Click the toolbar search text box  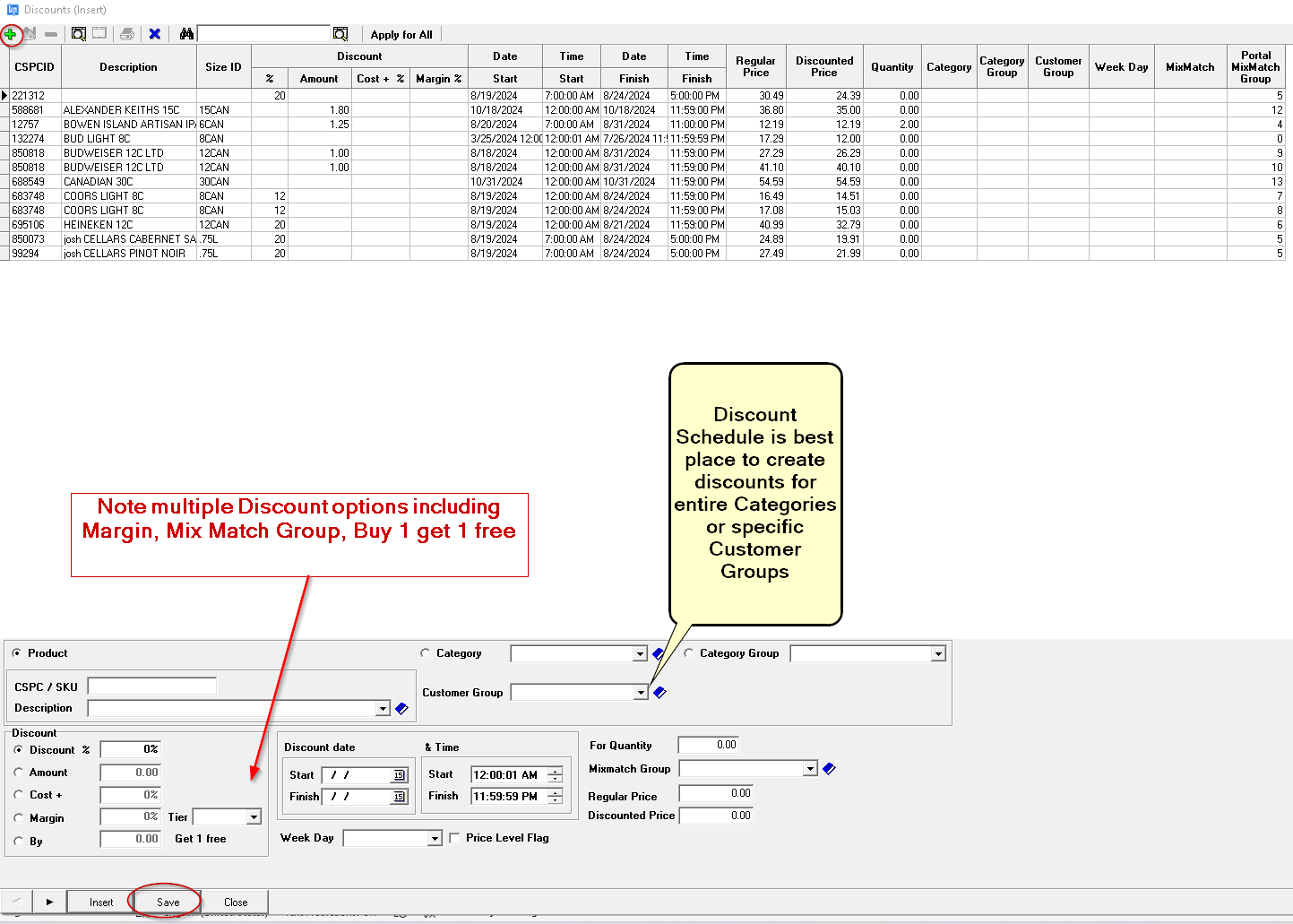pyautogui.click(x=264, y=34)
